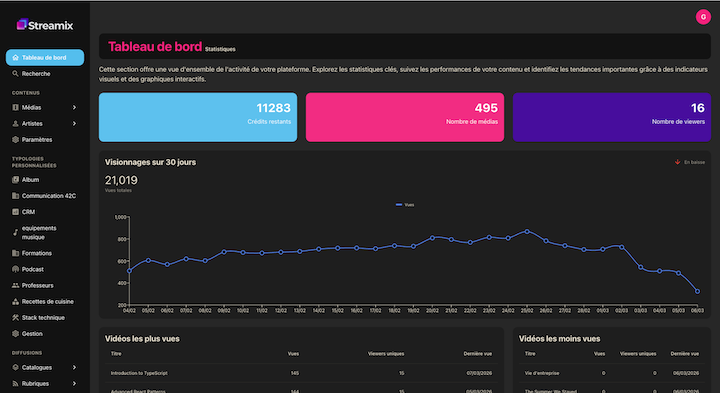
Task: Expand the Catalogues submenu chevron
Action: click(x=74, y=367)
